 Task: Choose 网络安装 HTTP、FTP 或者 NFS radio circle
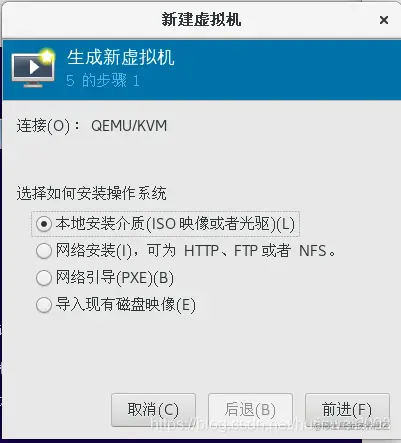pos(44,251)
